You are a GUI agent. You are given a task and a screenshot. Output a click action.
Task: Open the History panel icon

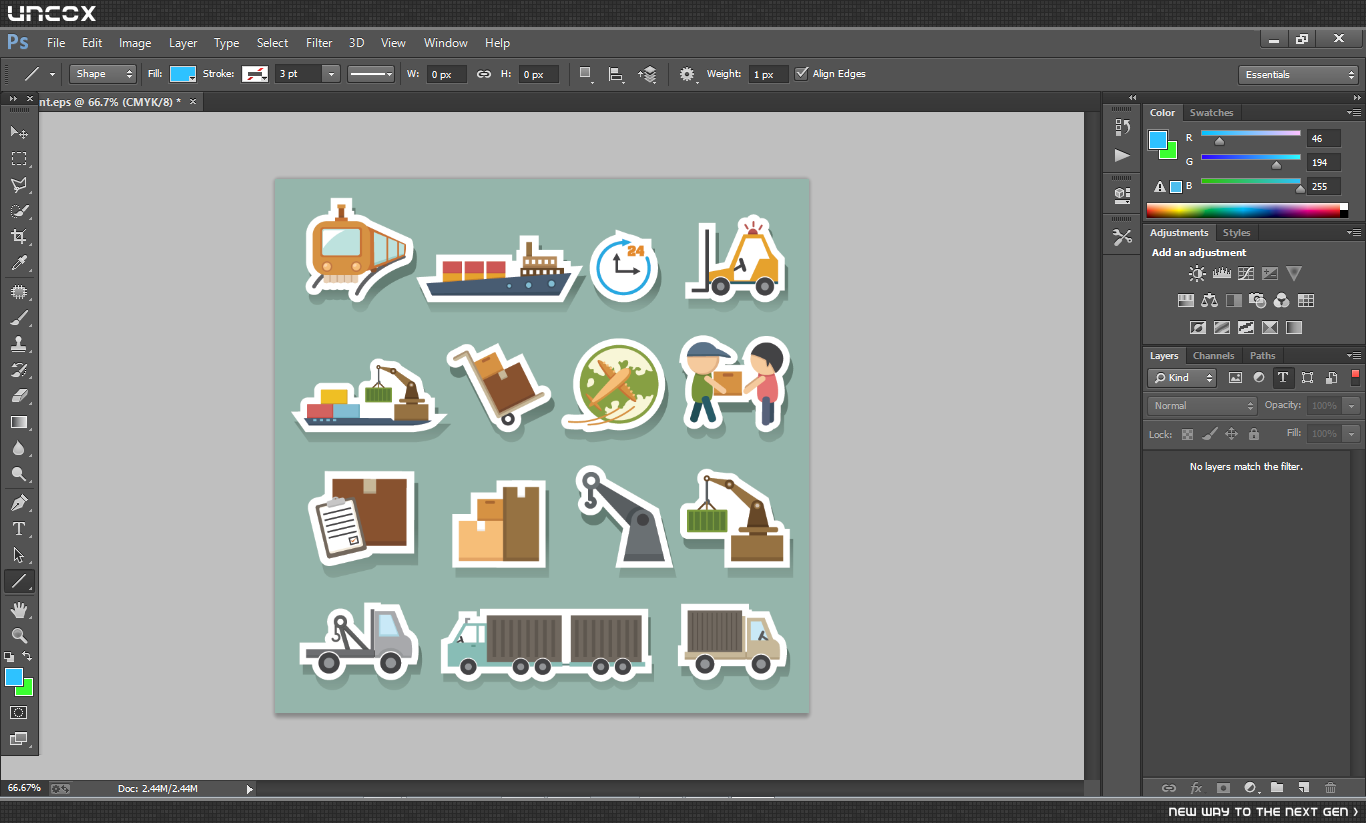(x=1122, y=127)
